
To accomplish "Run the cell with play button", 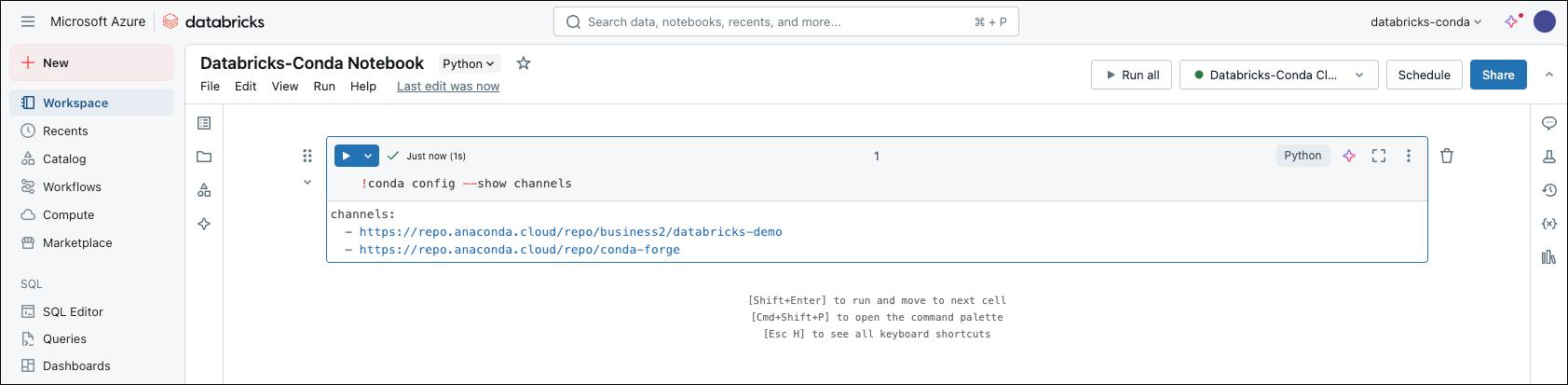I will (346, 156).
